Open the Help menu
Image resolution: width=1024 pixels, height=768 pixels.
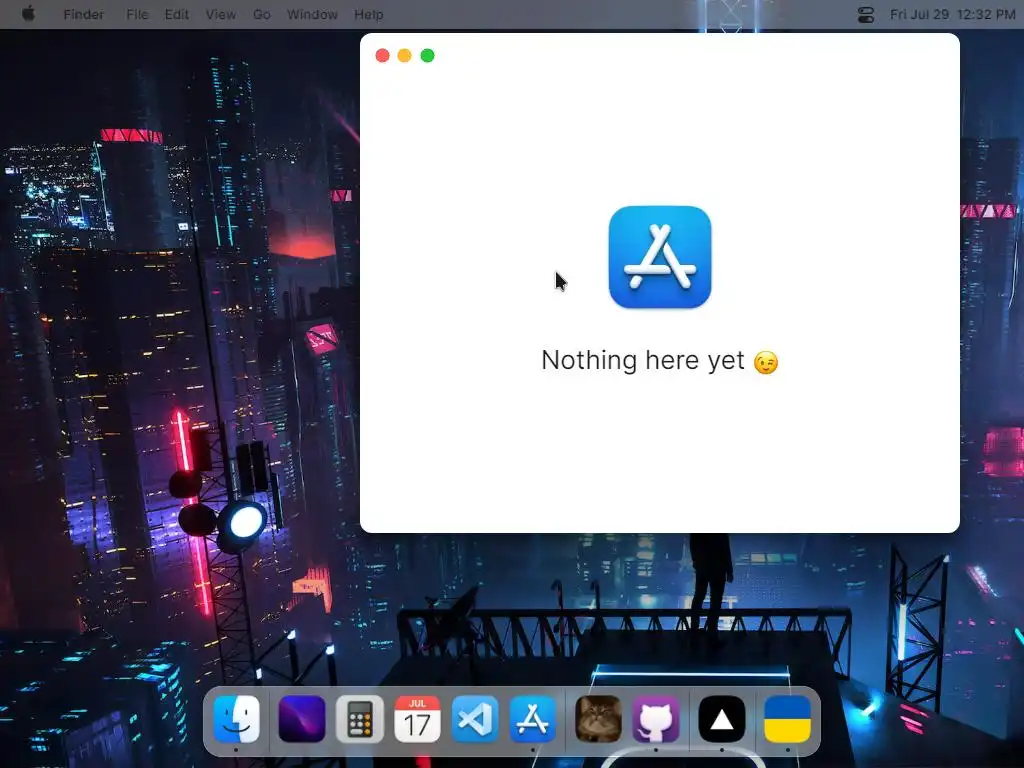[x=368, y=14]
